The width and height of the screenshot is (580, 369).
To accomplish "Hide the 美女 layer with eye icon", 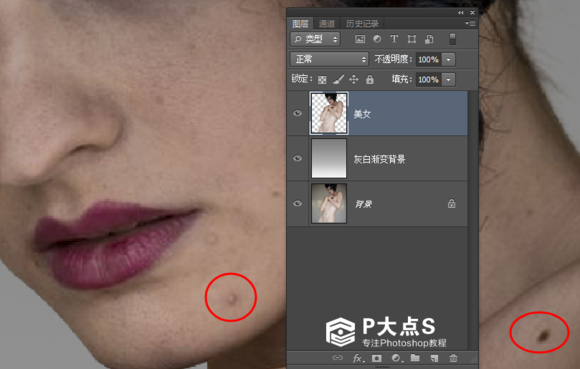I will tap(297, 113).
